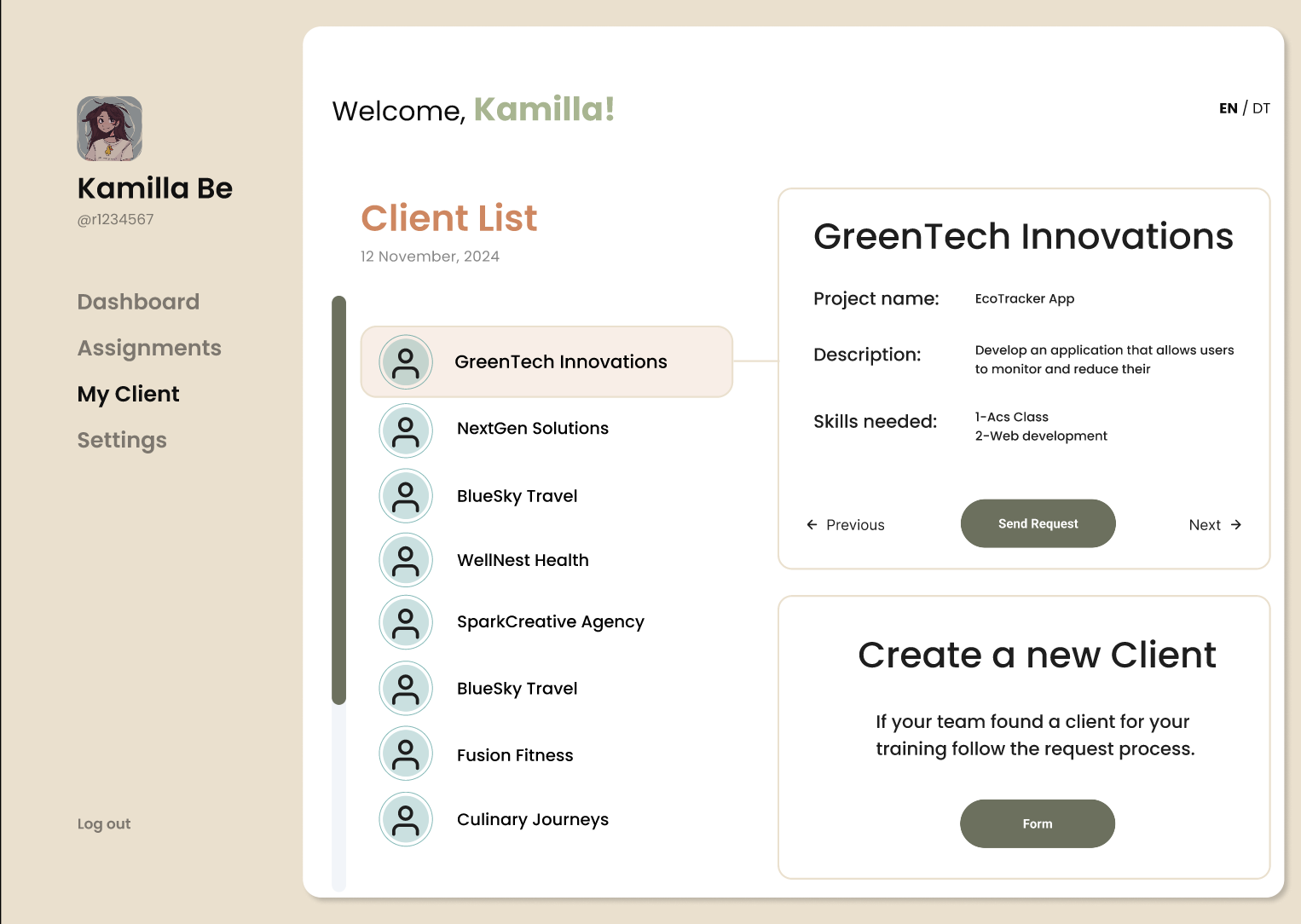This screenshot has width=1301, height=924.
Task: Switch language to DT
Action: (x=1261, y=108)
